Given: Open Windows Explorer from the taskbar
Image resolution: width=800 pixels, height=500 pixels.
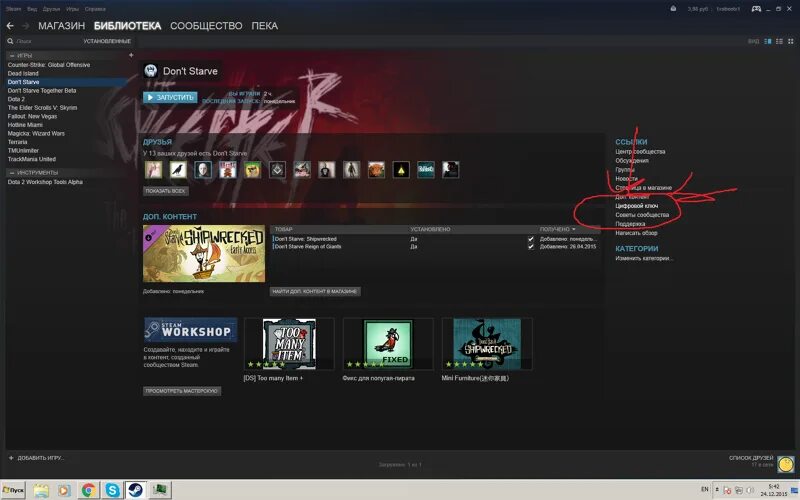Looking at the screenshot, I should (41, 490).
